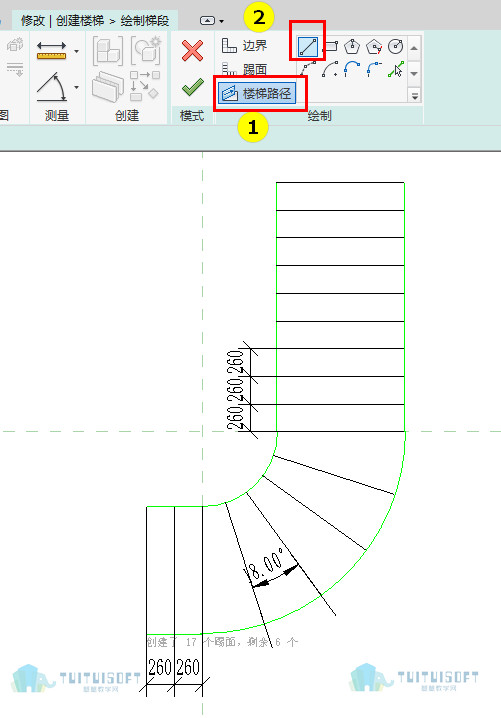Click the topmost vertical 260 dimension
The height and width of the screenshot is (718, 501).
[234, 362]
